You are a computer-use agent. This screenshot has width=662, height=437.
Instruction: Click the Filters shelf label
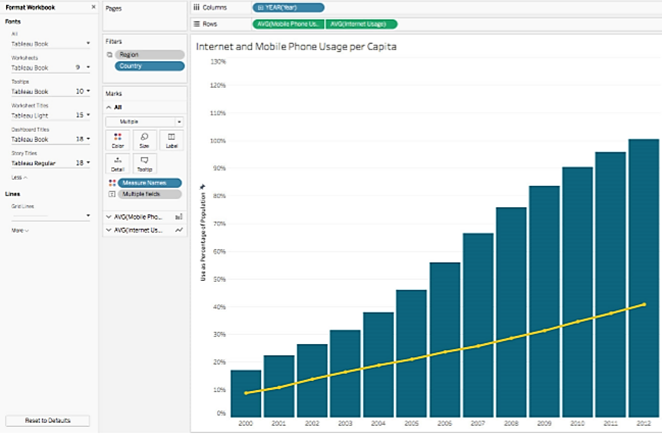114,41
